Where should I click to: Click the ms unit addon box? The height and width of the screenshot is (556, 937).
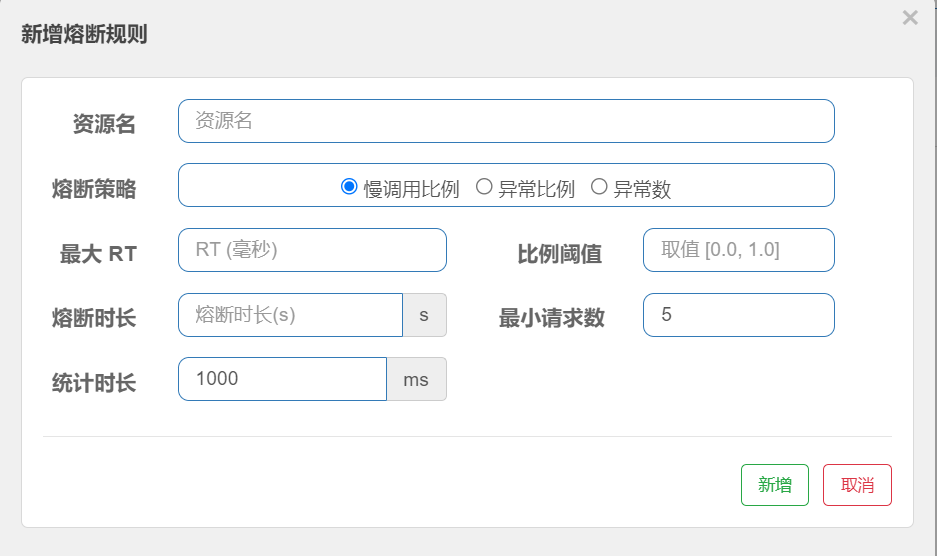tap(417, 379)
